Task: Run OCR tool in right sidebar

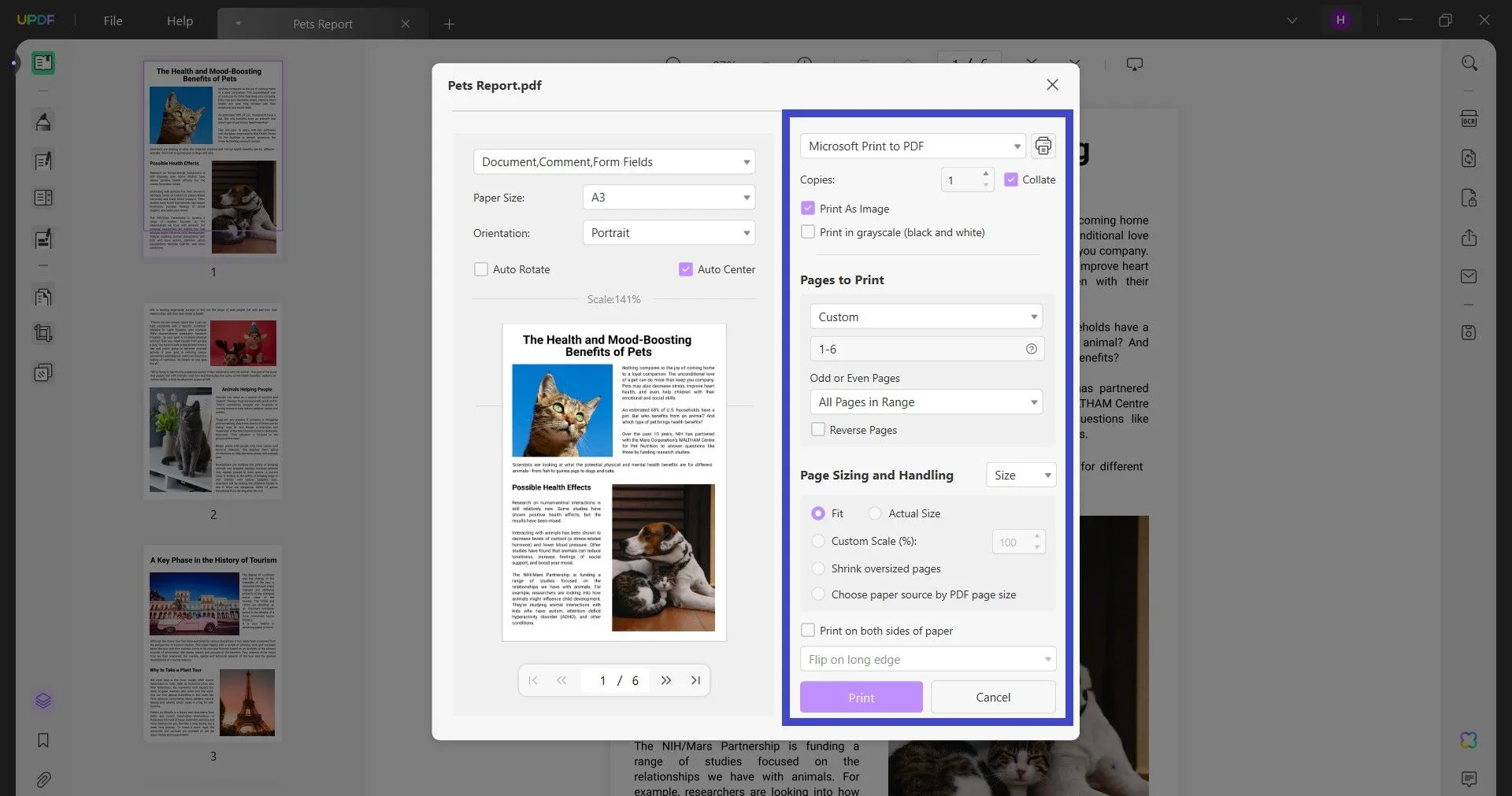Action: (1469, 119)
